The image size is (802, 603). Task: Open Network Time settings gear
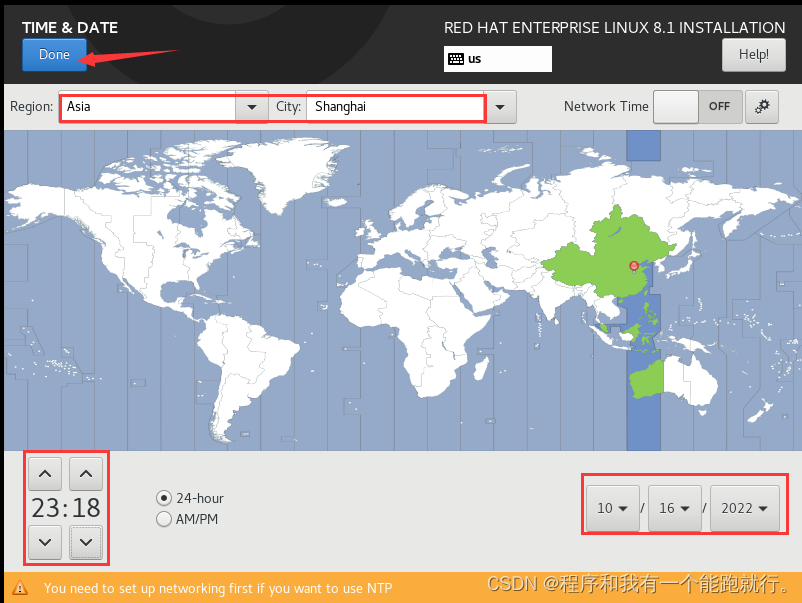click(x=762, y=107)
